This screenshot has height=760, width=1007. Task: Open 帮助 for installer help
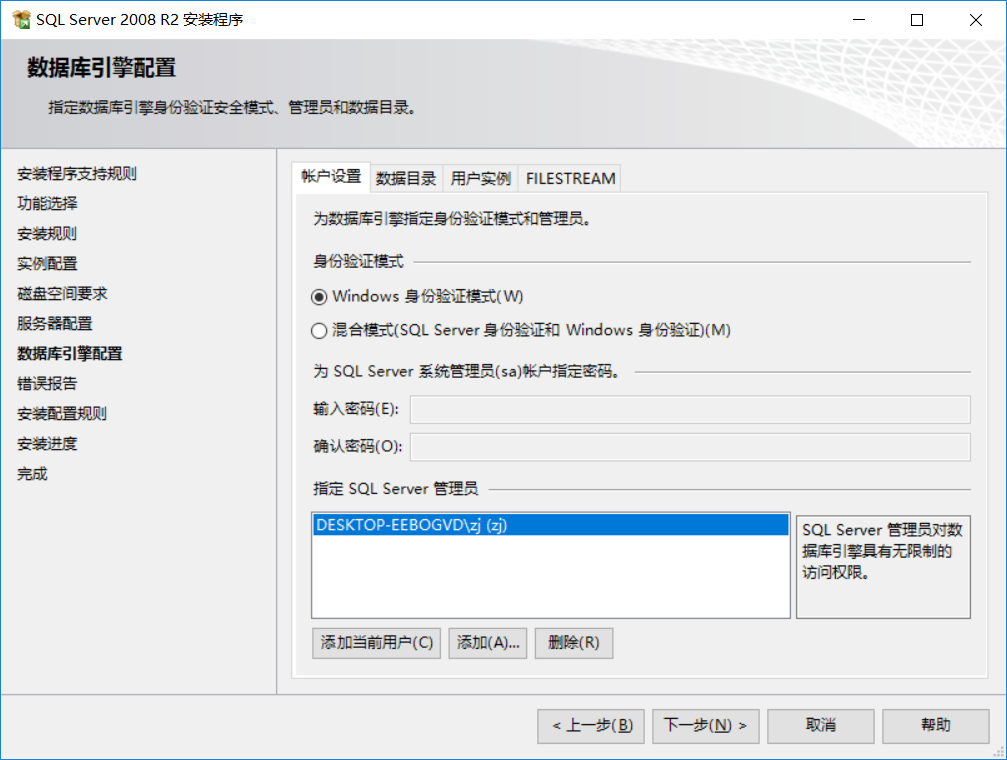[x=935, y=726]
